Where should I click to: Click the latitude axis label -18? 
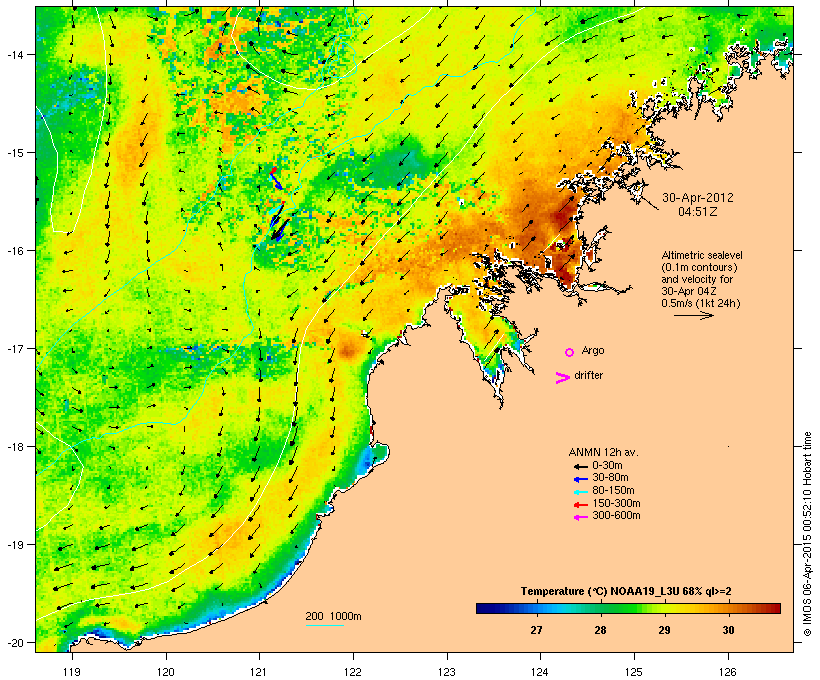point(15,447)
